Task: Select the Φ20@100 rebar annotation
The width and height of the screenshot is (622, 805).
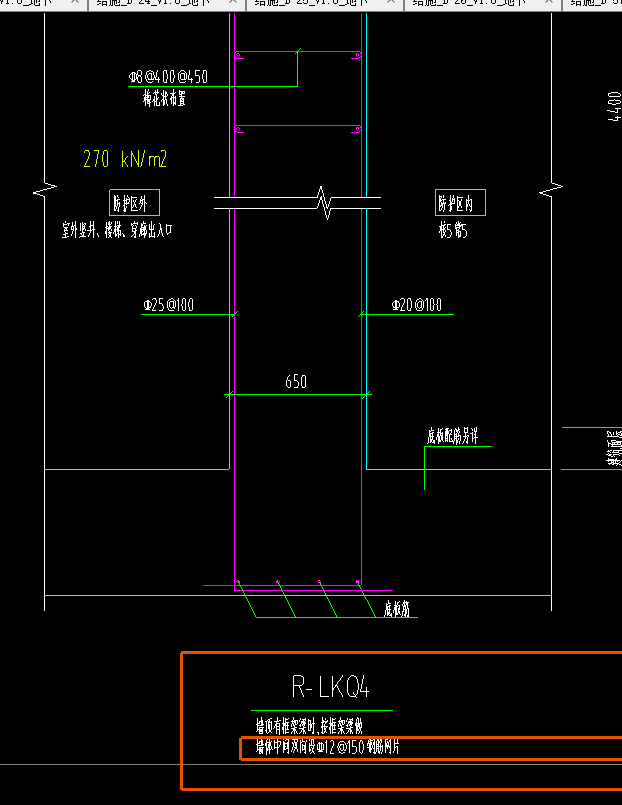Action: coord(417,305)
